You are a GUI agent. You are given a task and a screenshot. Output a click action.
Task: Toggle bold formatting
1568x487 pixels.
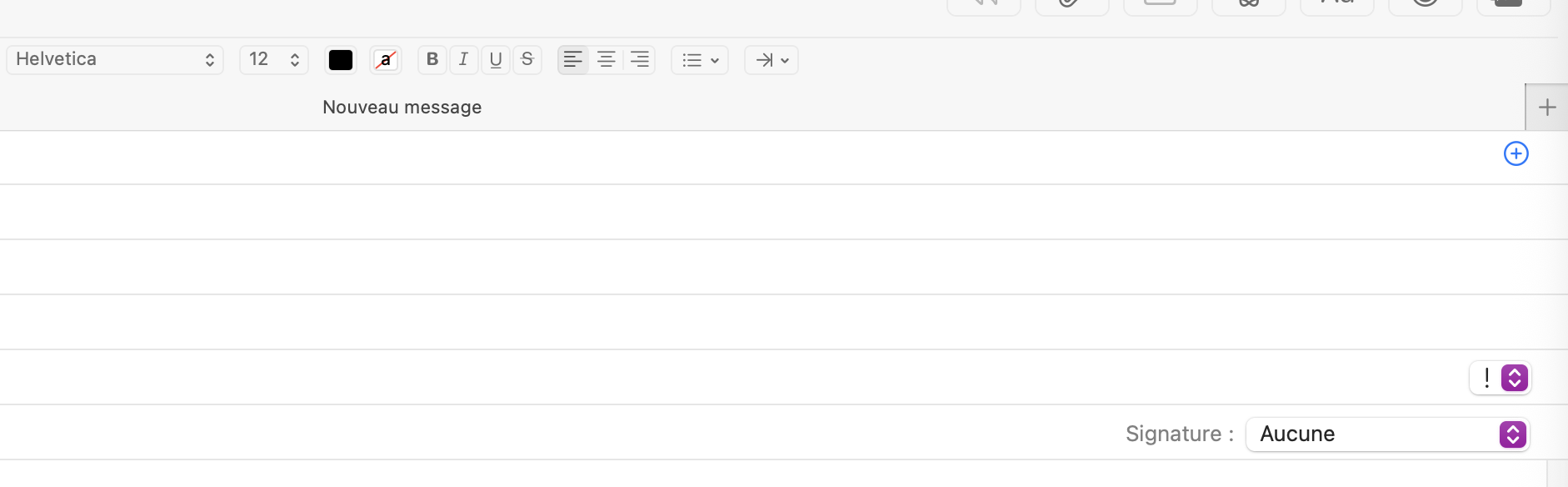(x=432, y=59)
